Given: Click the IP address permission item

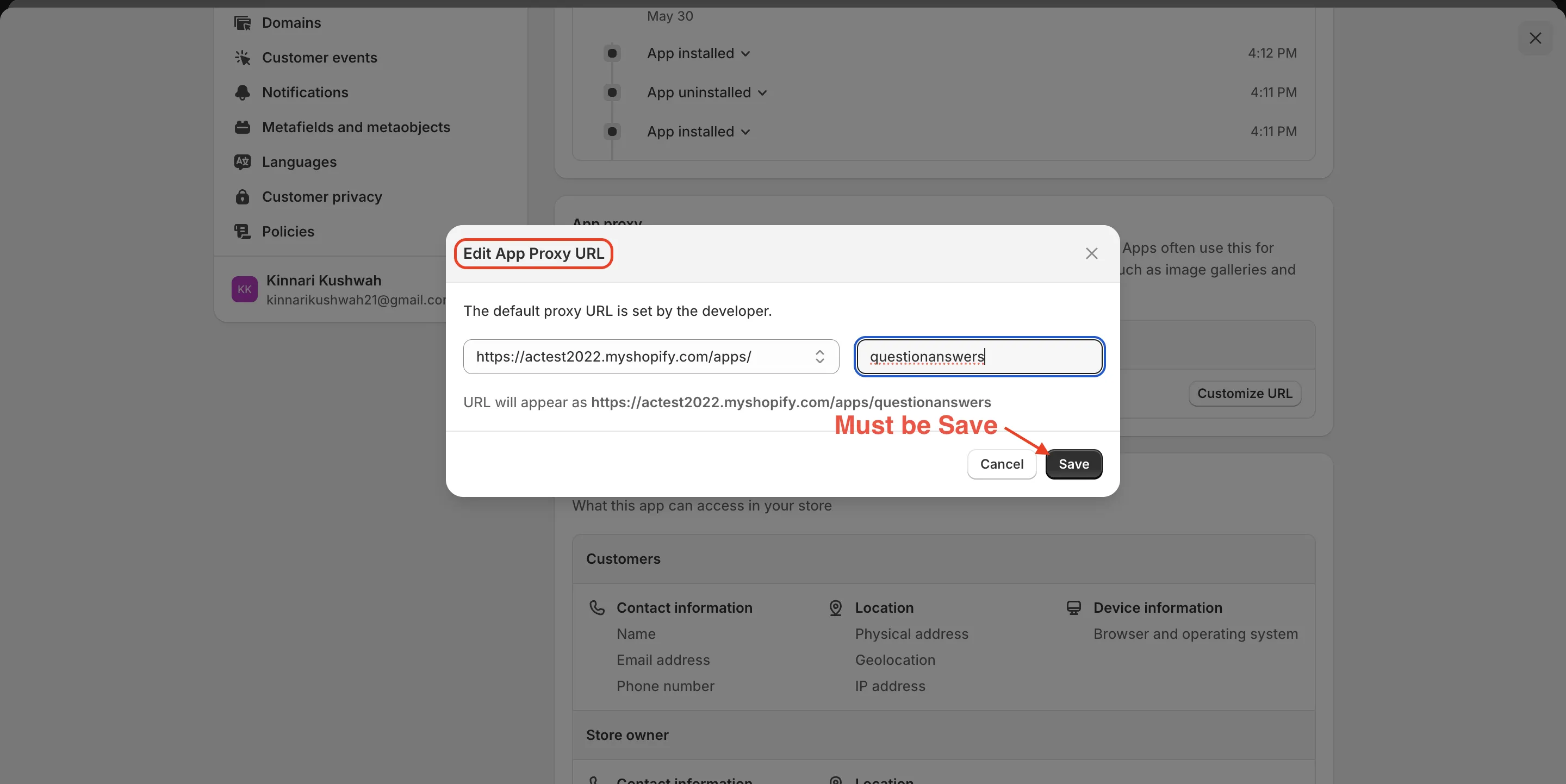Looking at the screenshot, I should click(891, 686).
